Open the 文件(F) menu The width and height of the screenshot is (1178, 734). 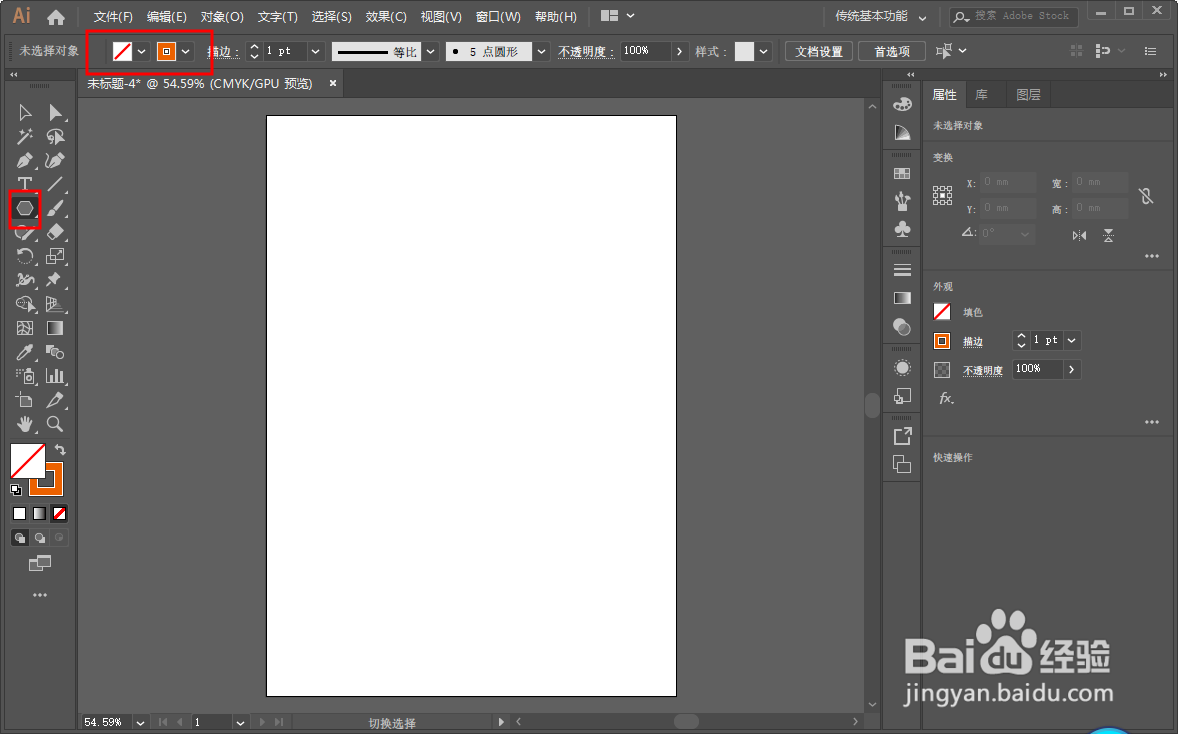pyautogui.click(x=113, y=17)
